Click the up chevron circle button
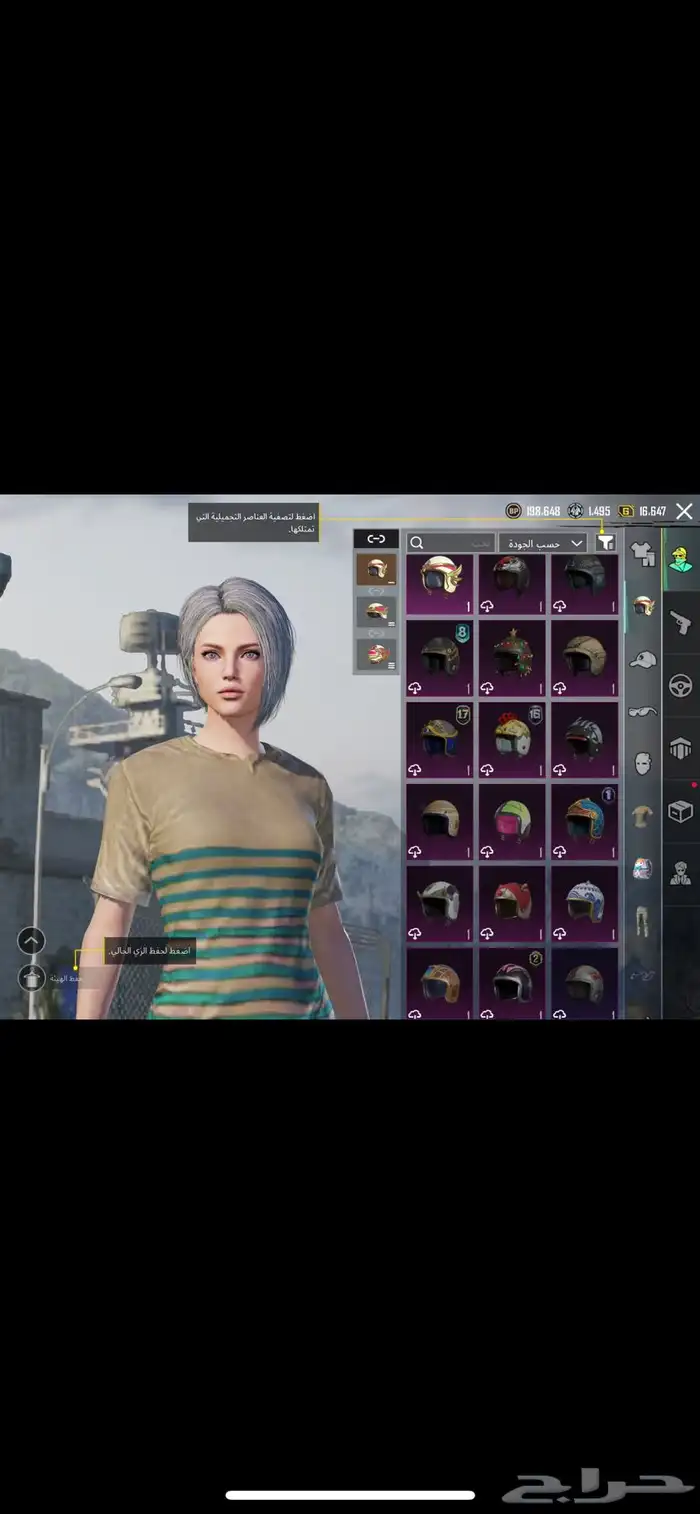Screen dimensions: 700x1514 click(31, 940)
